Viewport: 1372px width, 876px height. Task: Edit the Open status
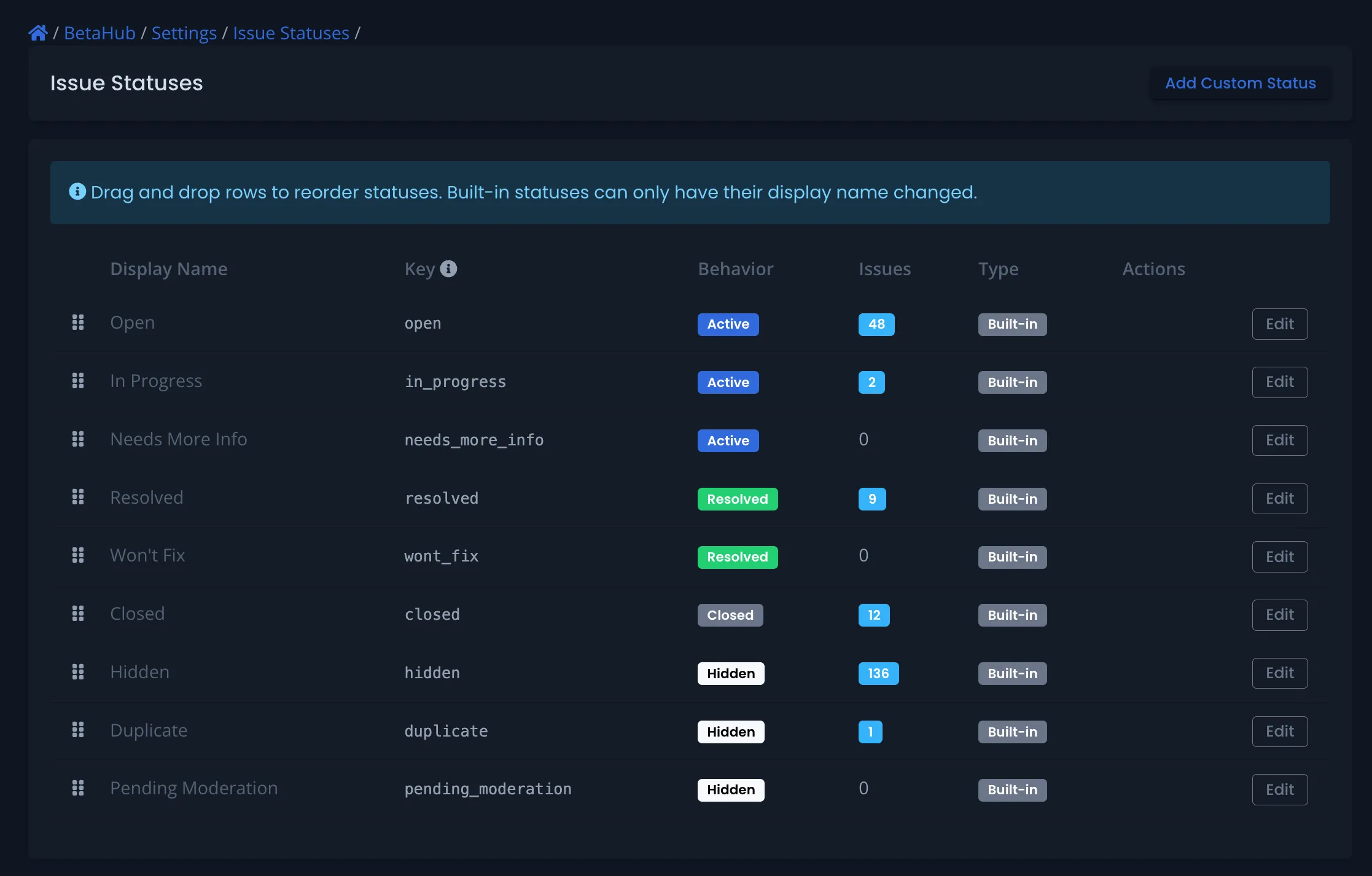(1279, 324)
